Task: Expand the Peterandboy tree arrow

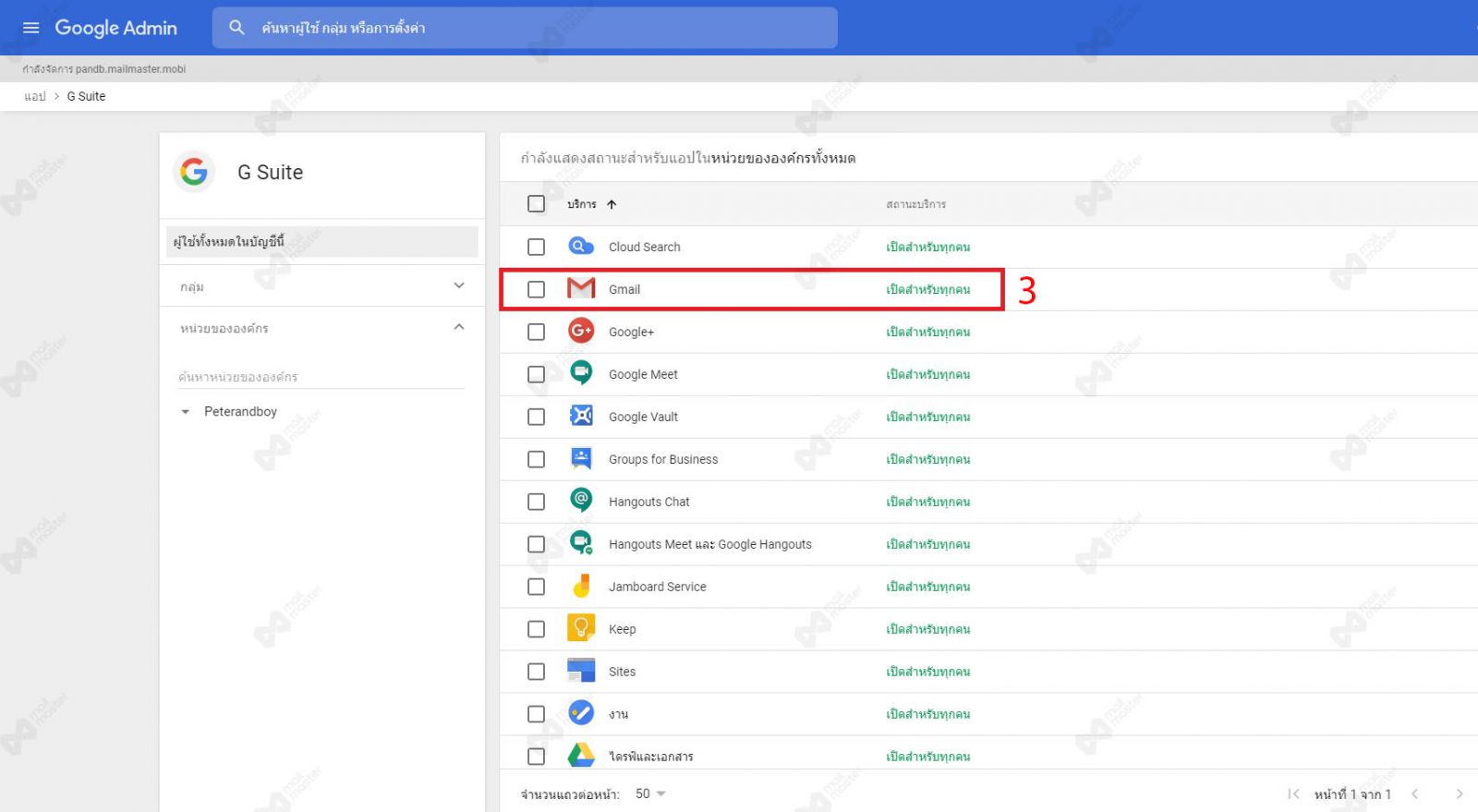Action: [x=185, y=412]
